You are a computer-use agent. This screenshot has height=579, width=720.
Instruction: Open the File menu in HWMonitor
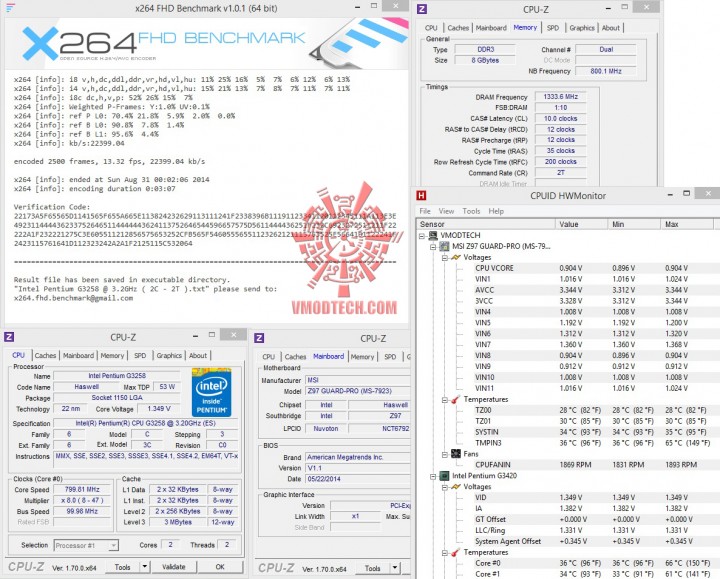(425, 211)
